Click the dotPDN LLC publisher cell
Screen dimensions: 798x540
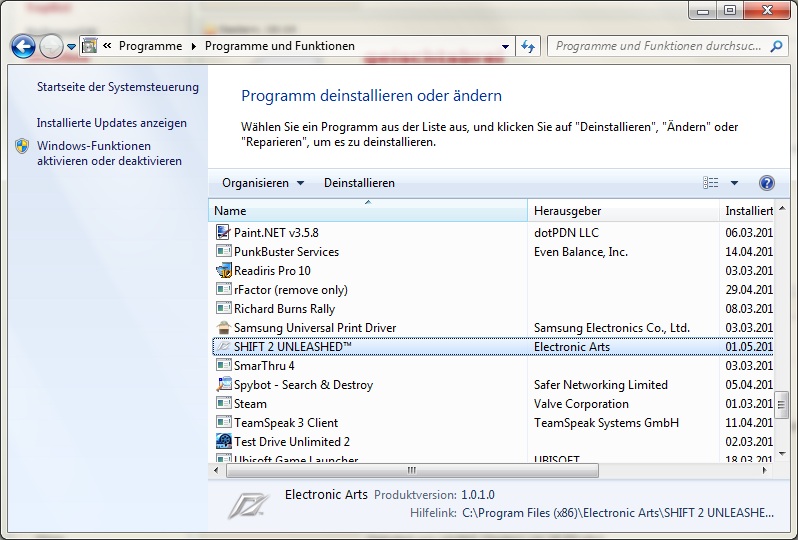pos(566,233)
